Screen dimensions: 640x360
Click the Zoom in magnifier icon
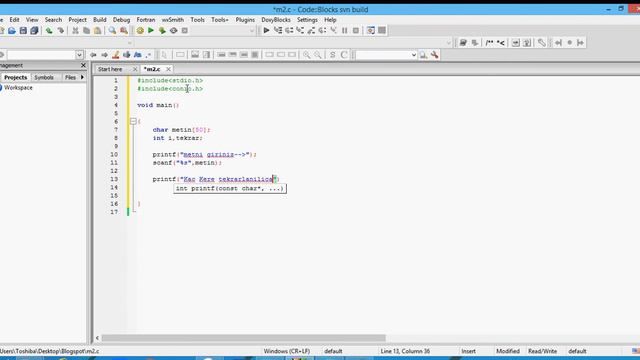pyautogui.click(x=307, y=55)
